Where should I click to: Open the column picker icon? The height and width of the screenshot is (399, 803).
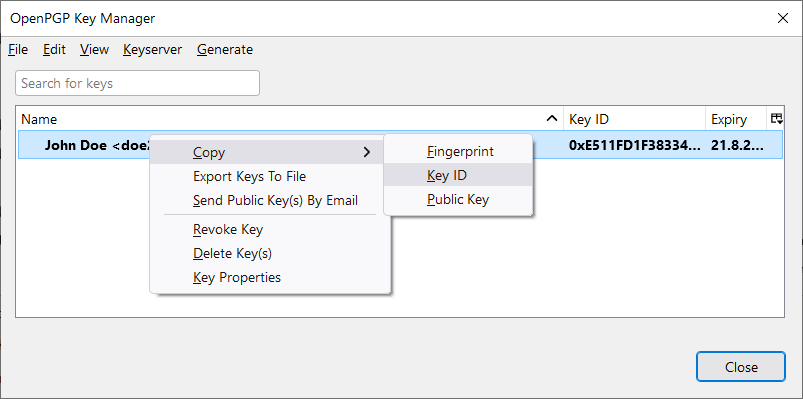coord(776,119)
